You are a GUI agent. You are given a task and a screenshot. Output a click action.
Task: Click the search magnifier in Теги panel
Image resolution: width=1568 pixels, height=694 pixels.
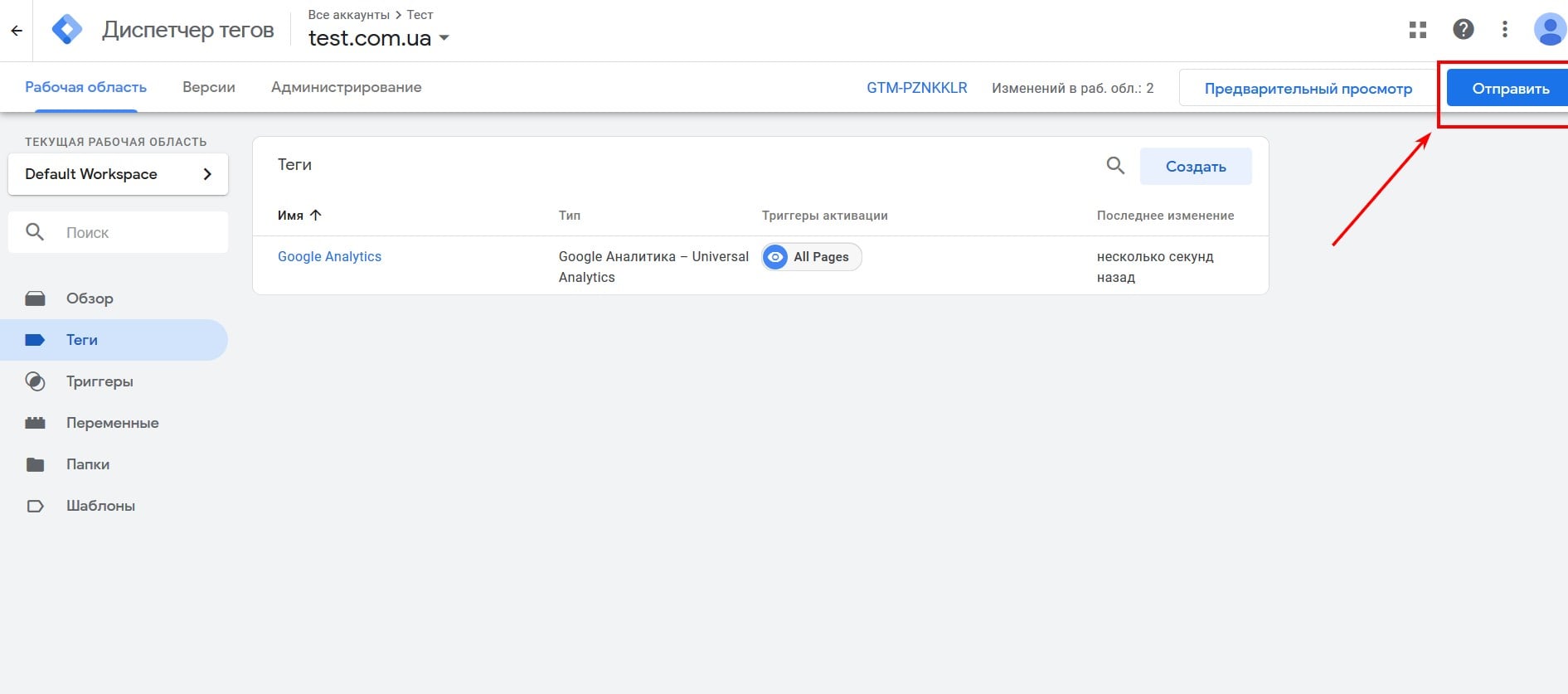(x=1115, y=166)
